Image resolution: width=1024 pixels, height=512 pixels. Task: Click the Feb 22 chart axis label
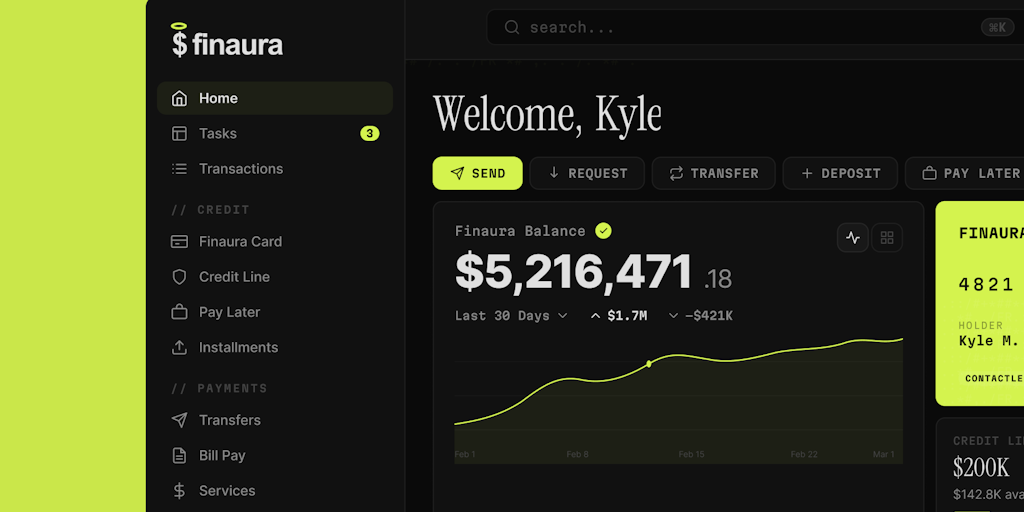(804, 455)
